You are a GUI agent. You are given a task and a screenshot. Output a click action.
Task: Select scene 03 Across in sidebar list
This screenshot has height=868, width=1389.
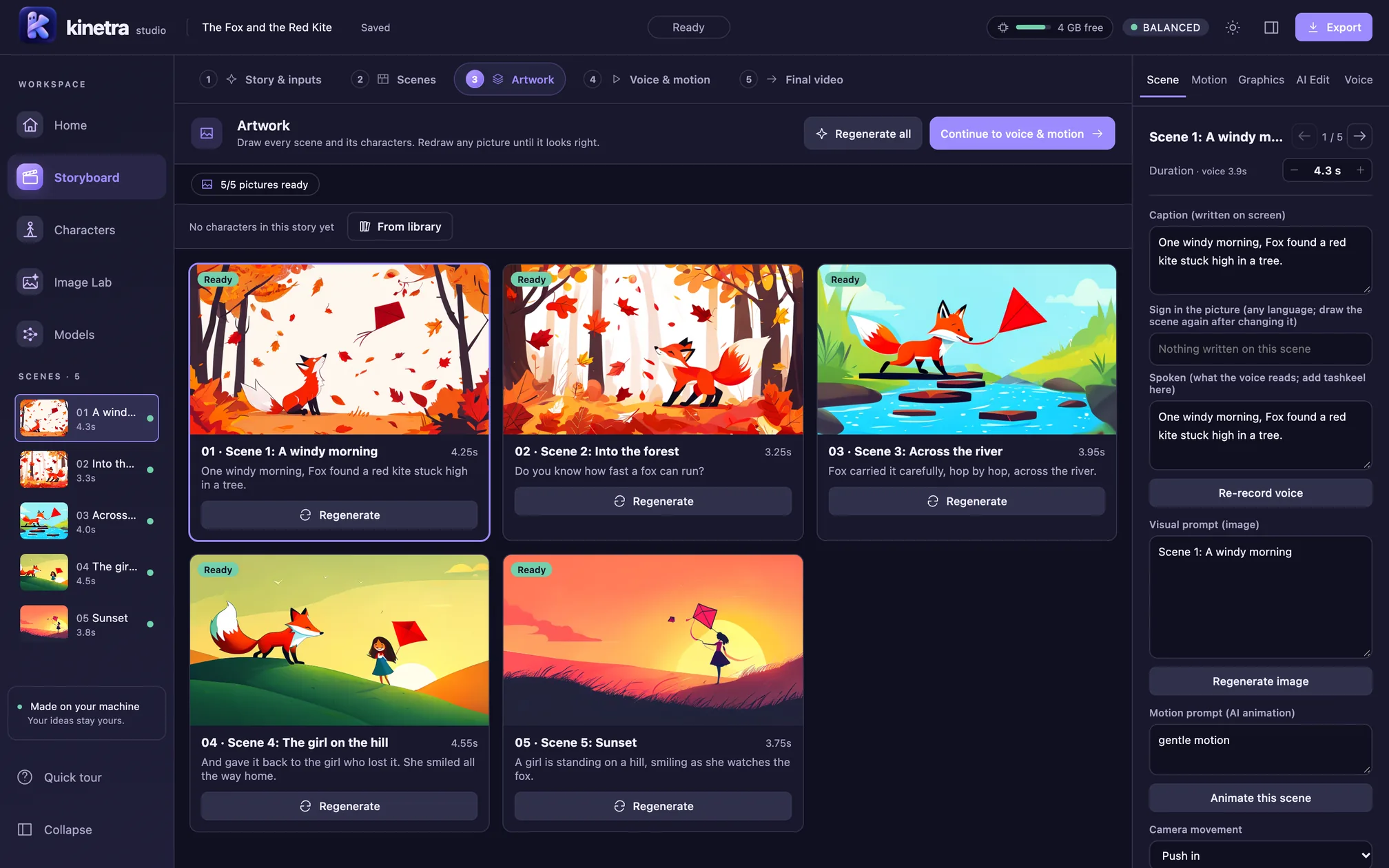(87, 521)
